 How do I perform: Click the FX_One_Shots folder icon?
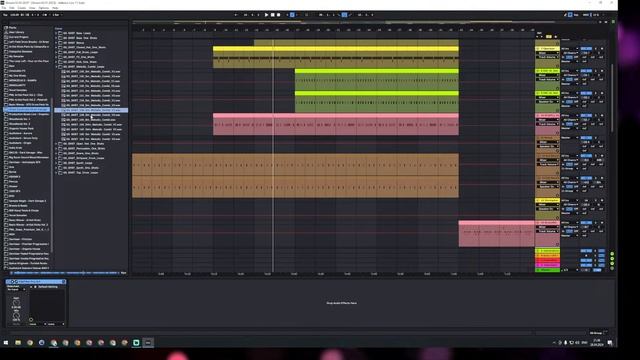[60, 57]
